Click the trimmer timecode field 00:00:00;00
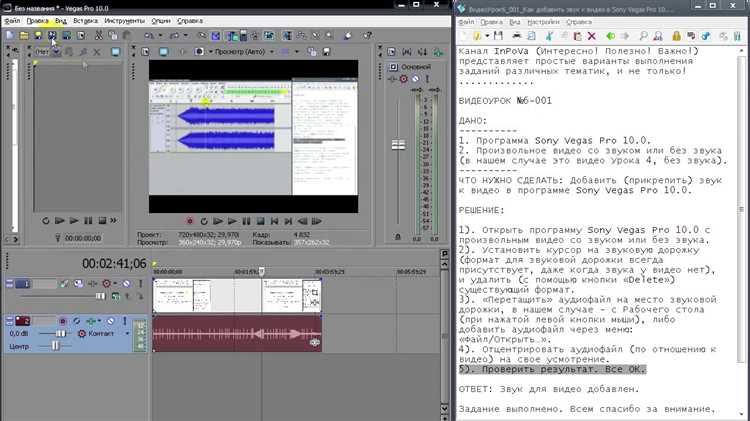Viewport: 750px width, 421px height. [83, 238]
